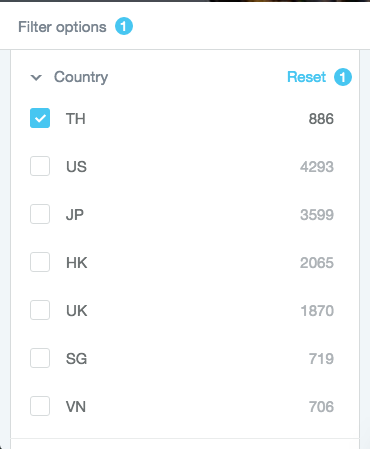Click the Country active filter count badge
The image size is (370, 449).
point(343,77)
